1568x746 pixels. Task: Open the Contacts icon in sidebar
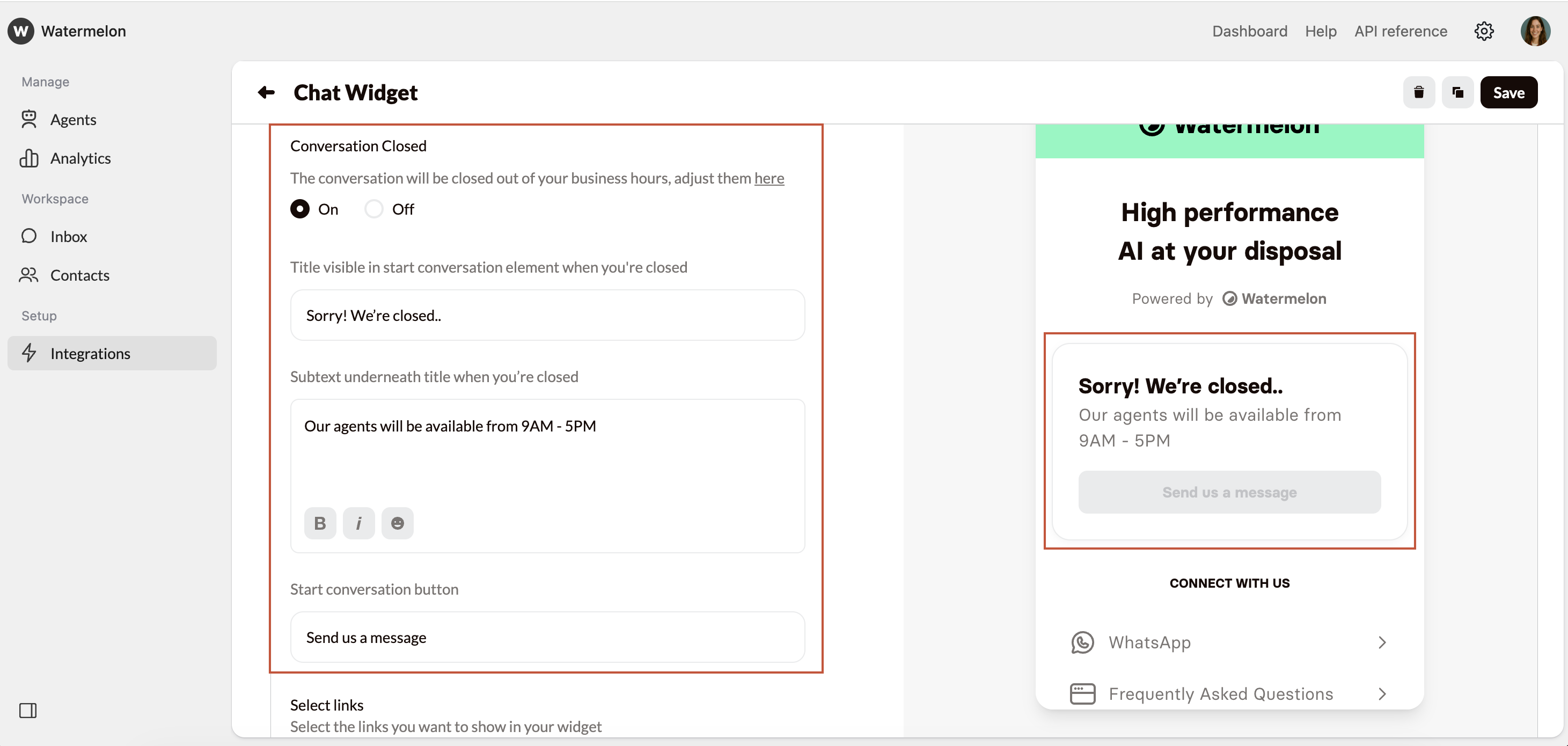coord(28,275)
